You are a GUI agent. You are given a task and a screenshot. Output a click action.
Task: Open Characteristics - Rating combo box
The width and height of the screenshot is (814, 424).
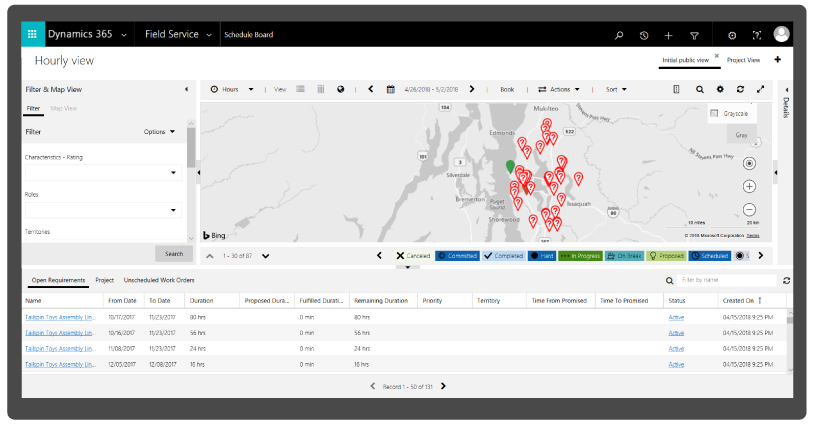pyautogui.click(x=103, y=173)
